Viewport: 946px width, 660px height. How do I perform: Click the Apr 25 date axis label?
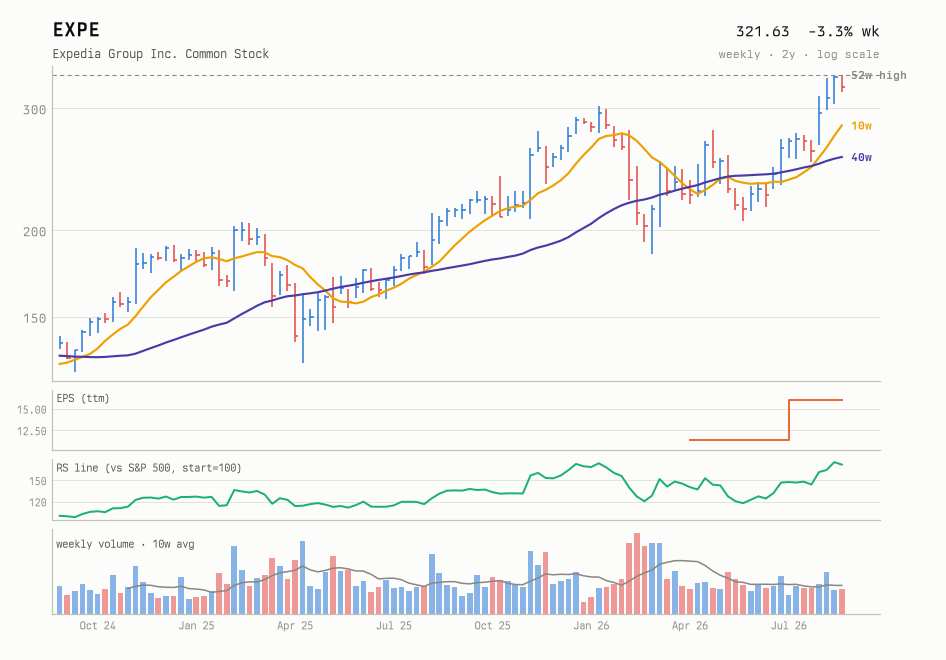pyautogui.click(x=295, y=626)
